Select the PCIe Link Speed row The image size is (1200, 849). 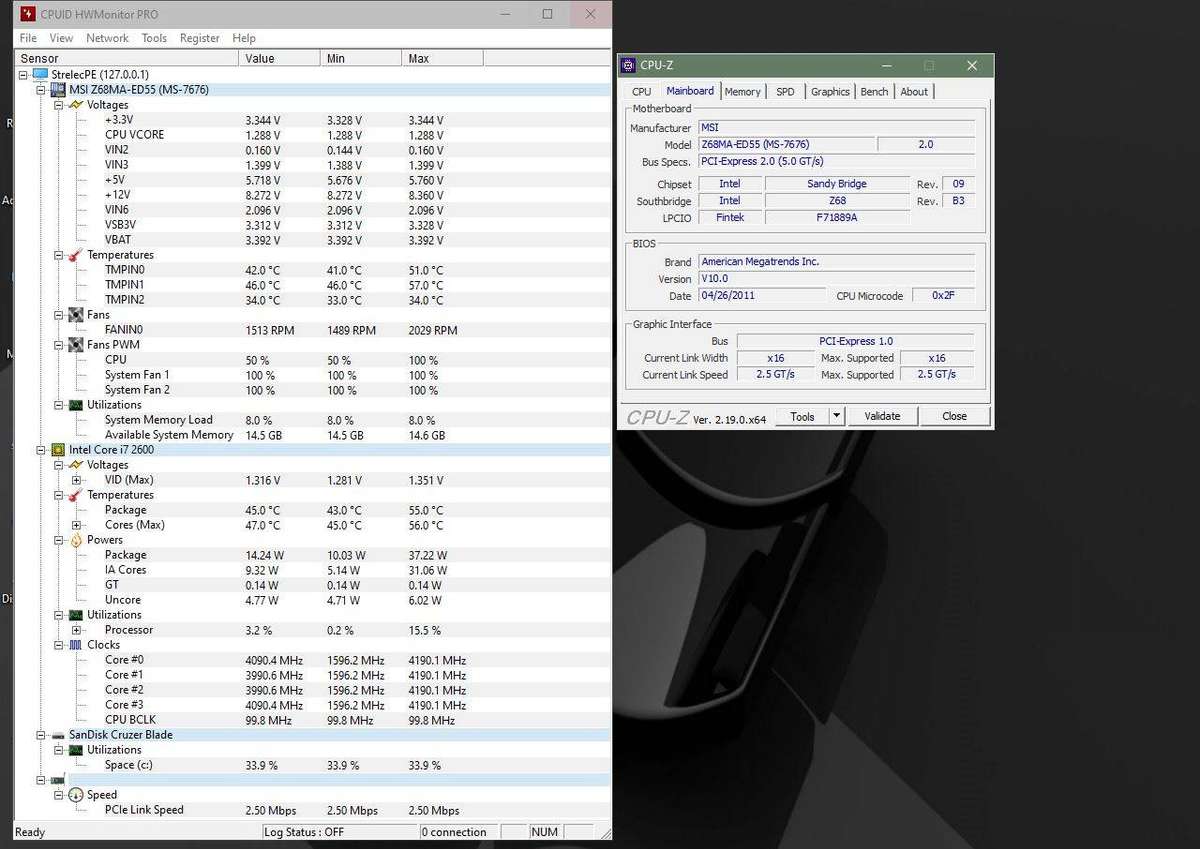[311, 810]
